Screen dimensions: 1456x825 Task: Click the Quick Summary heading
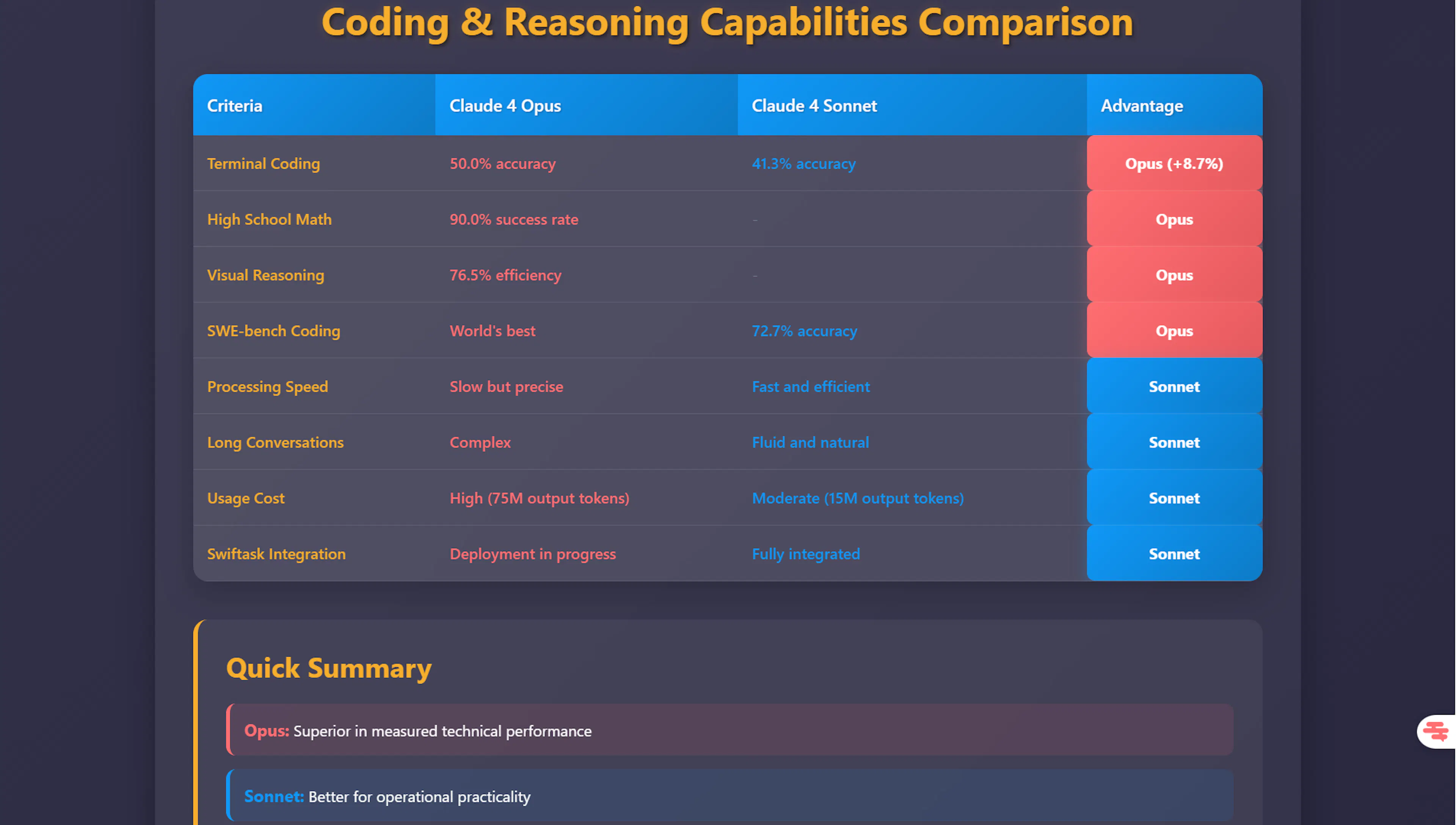329,668
